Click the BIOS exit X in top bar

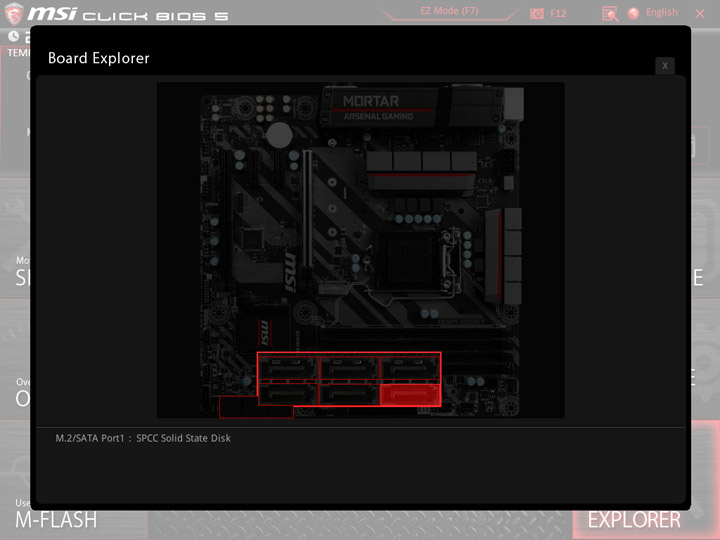700,14
